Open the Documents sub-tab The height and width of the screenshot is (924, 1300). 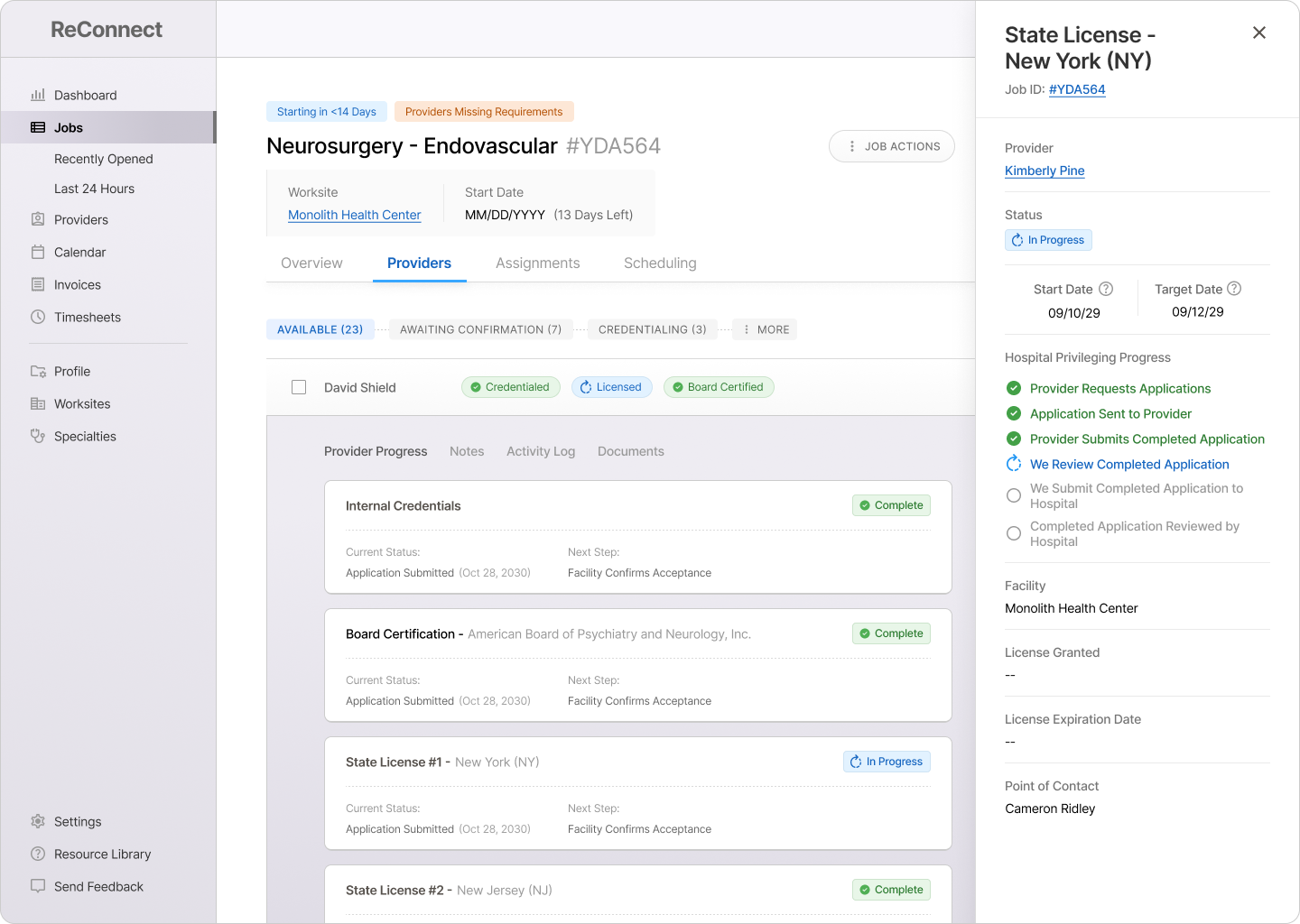[x=631, y=451]
